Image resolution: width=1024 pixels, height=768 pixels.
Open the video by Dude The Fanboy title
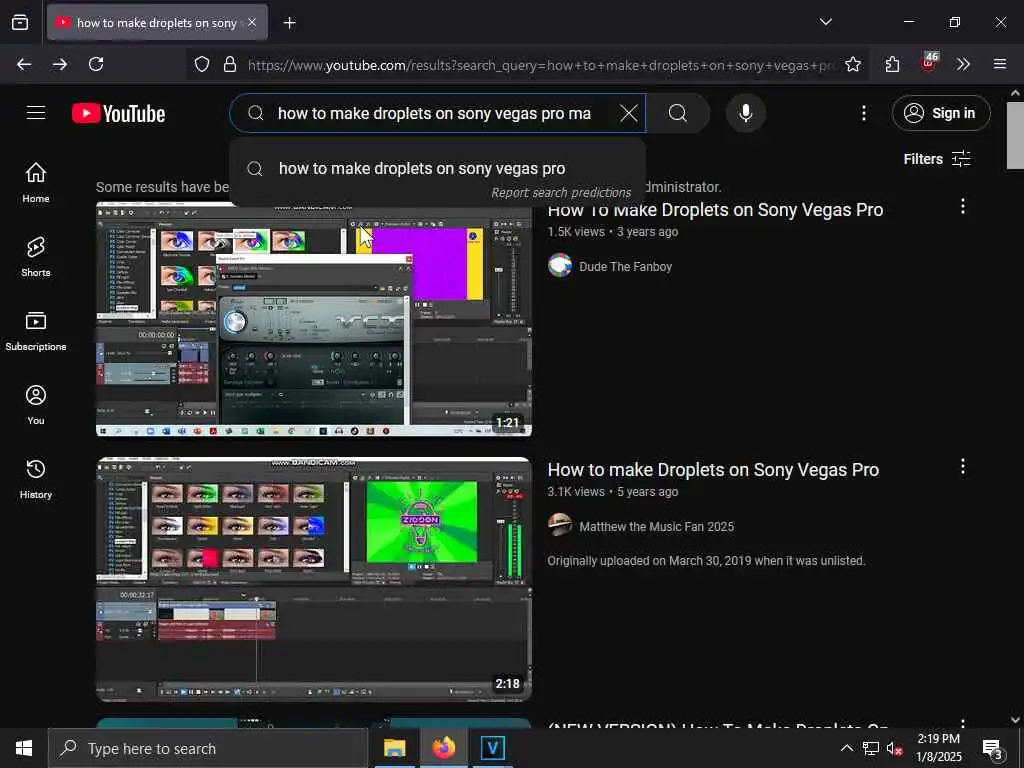[715, 210]
